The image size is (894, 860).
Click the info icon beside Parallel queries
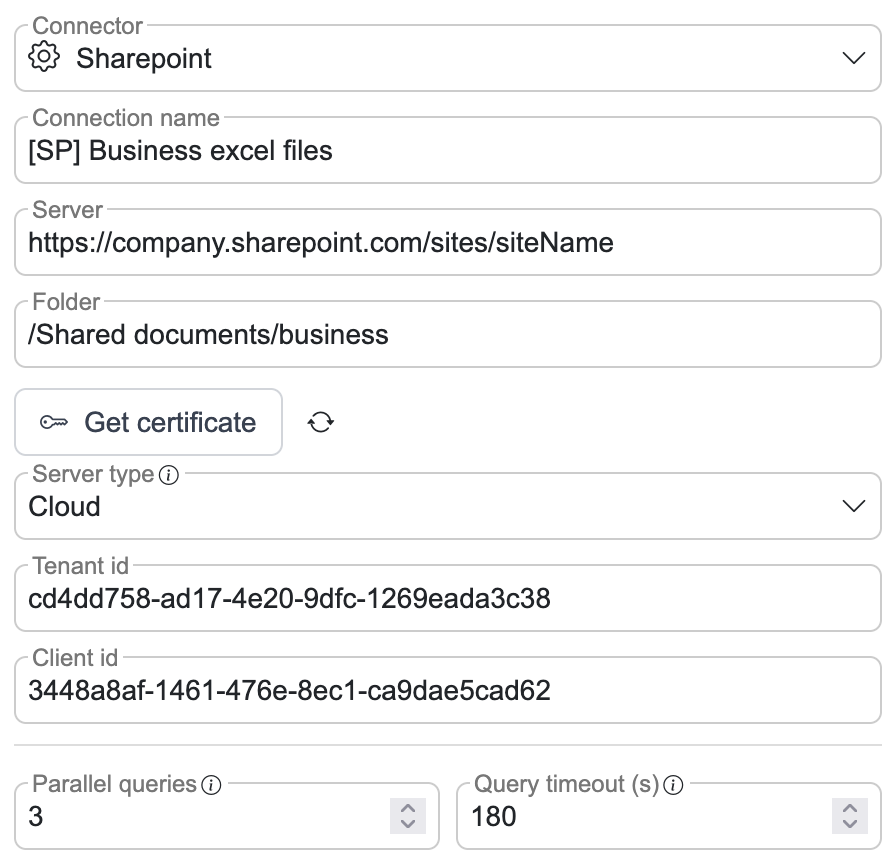(x=211, y=785)
